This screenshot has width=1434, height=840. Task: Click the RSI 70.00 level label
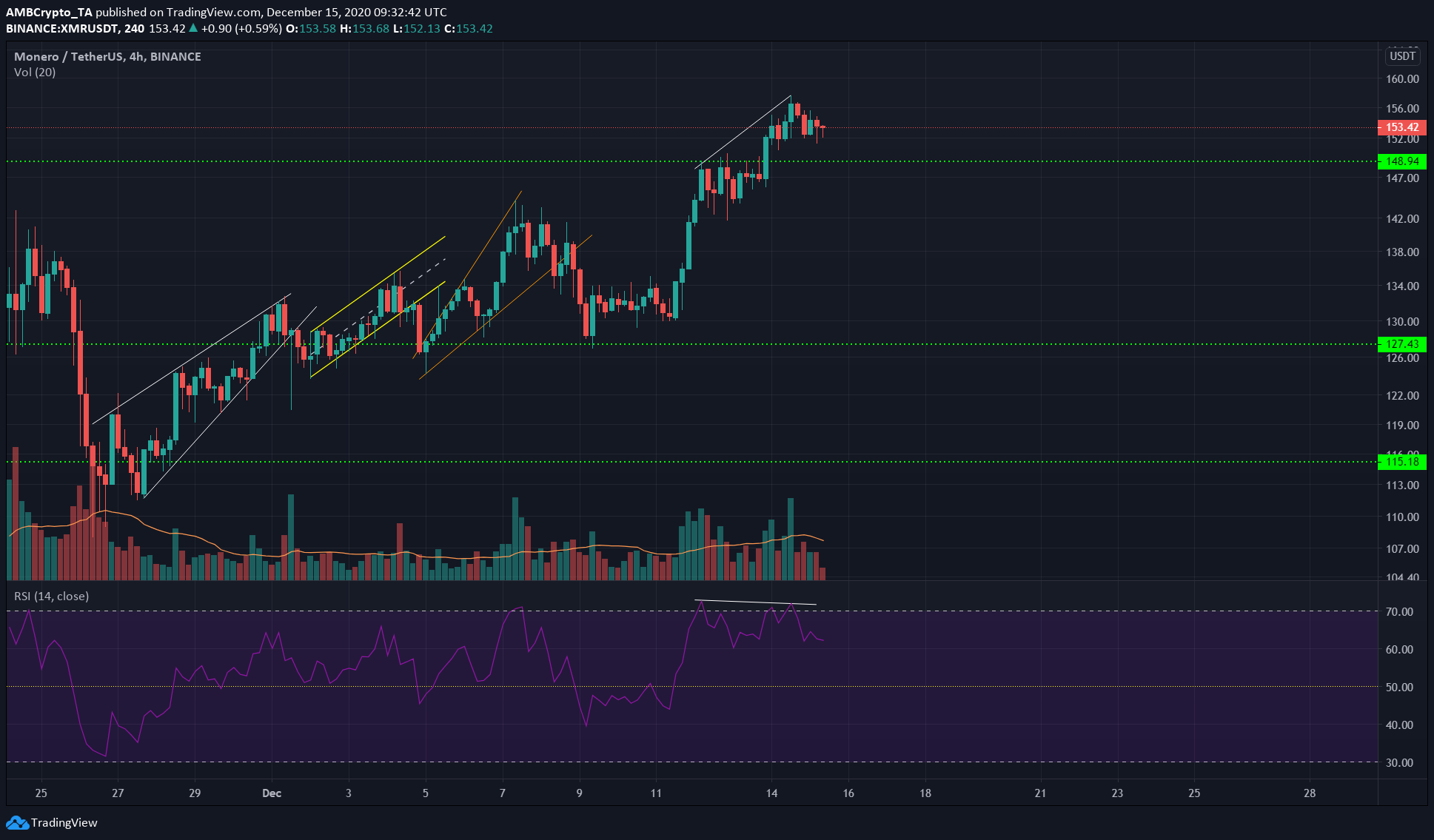(1399, 611)
